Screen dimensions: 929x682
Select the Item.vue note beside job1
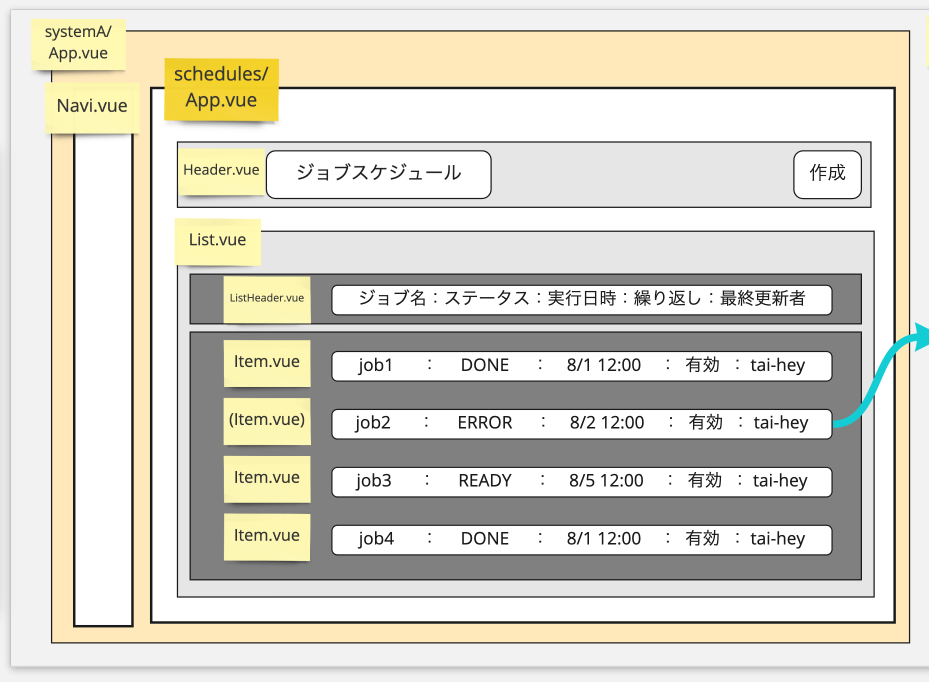click(x=266, y=362)
